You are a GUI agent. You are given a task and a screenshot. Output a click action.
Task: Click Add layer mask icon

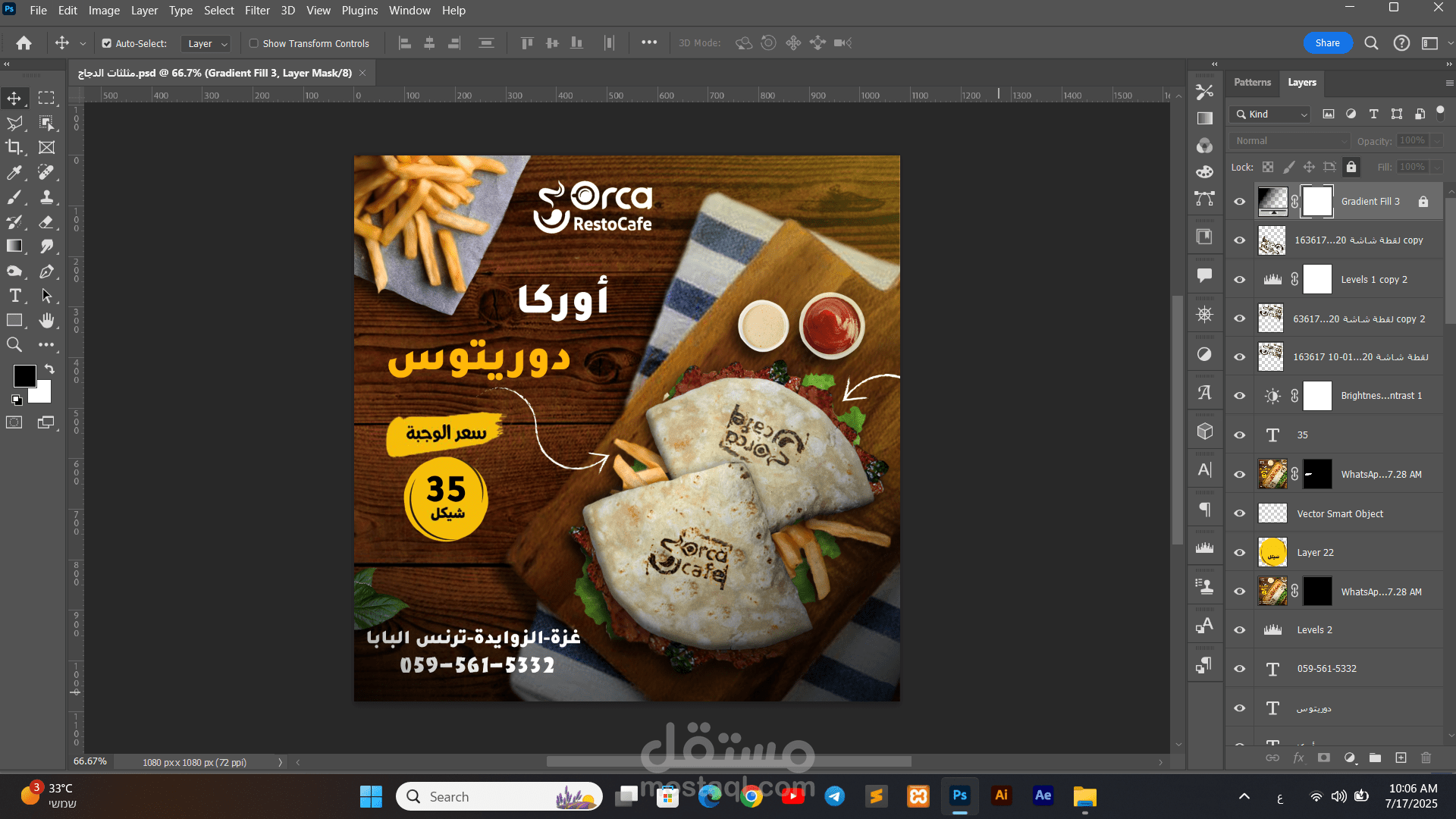[x=1324, y=758]
